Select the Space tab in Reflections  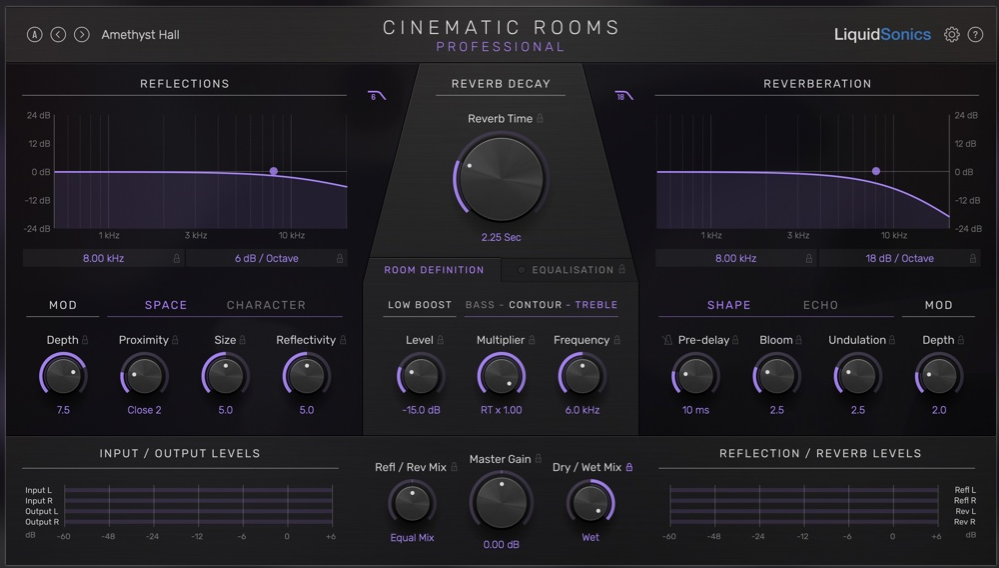click(166, 305)
